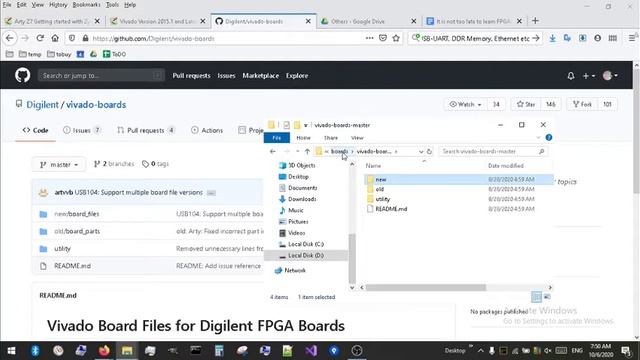
Task: Go to Firefox home page
Action: click(55, 38)
